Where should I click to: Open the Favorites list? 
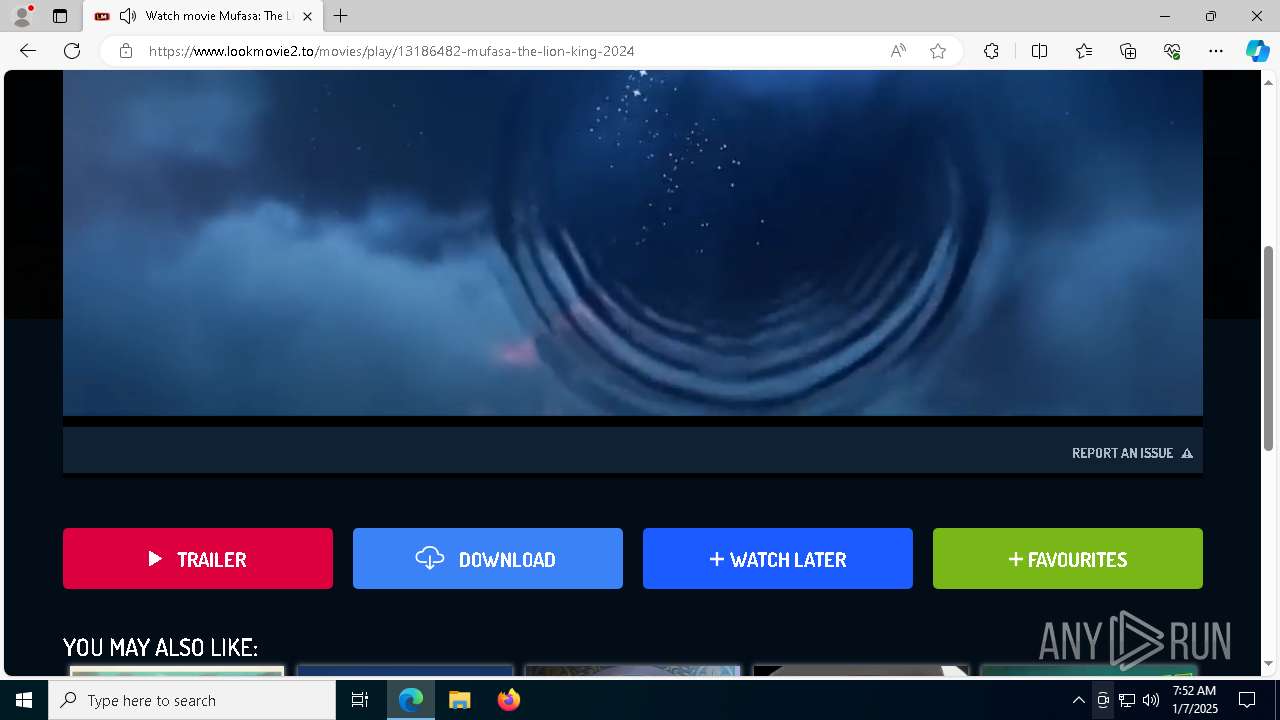[x=1084, y=51]
